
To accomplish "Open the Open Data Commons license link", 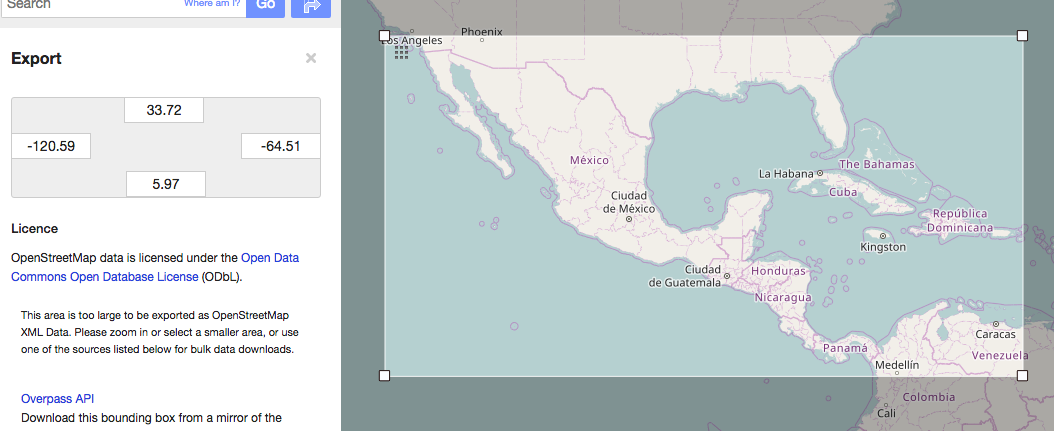I will pos(155,267).
